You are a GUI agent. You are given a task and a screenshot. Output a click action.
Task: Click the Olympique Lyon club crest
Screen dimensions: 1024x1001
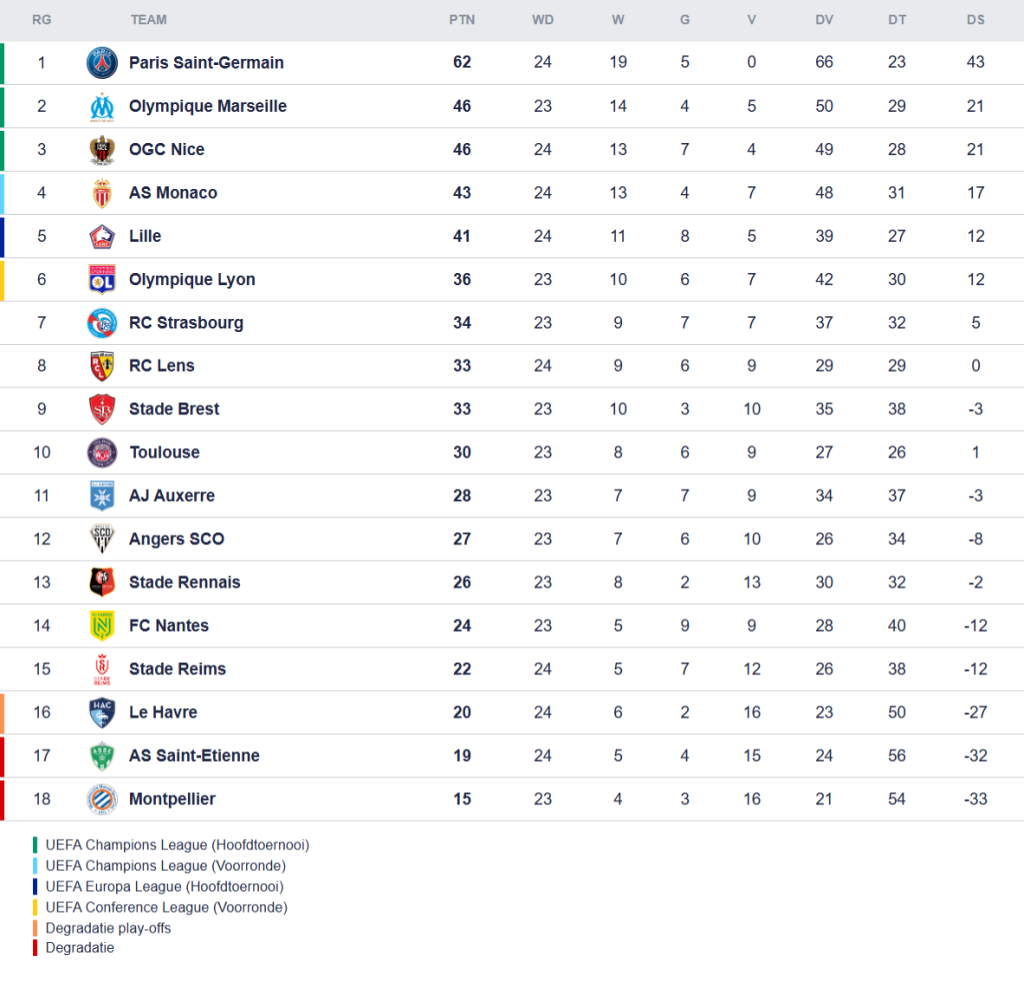point(102,280)
